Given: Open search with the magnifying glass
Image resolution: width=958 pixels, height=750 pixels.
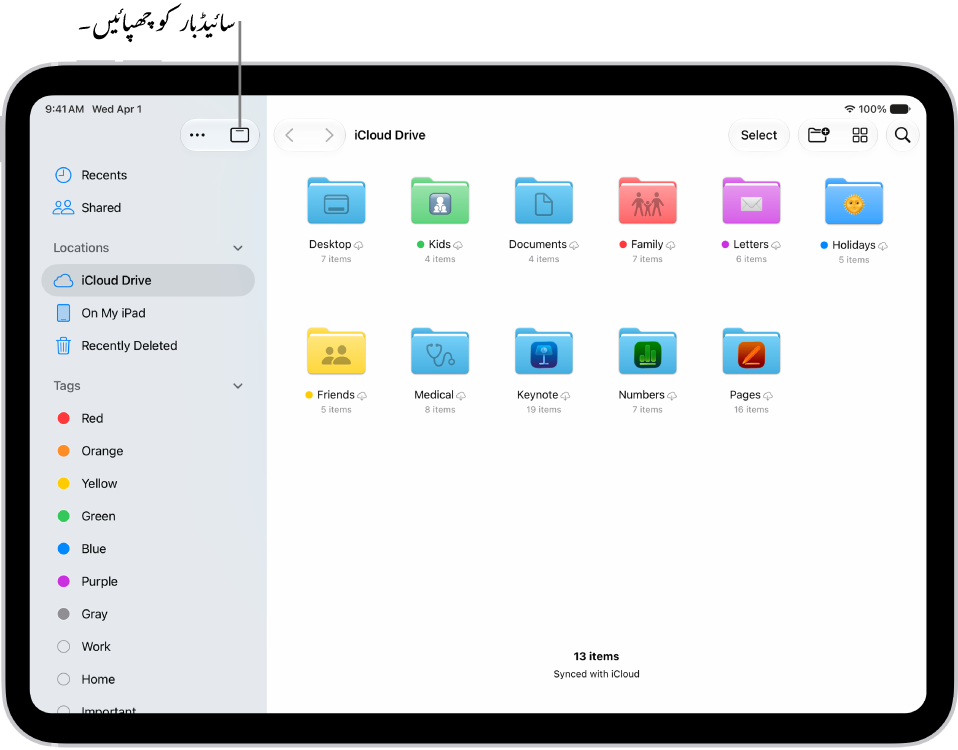Looking at the screenshot, I should click(902, 135).
